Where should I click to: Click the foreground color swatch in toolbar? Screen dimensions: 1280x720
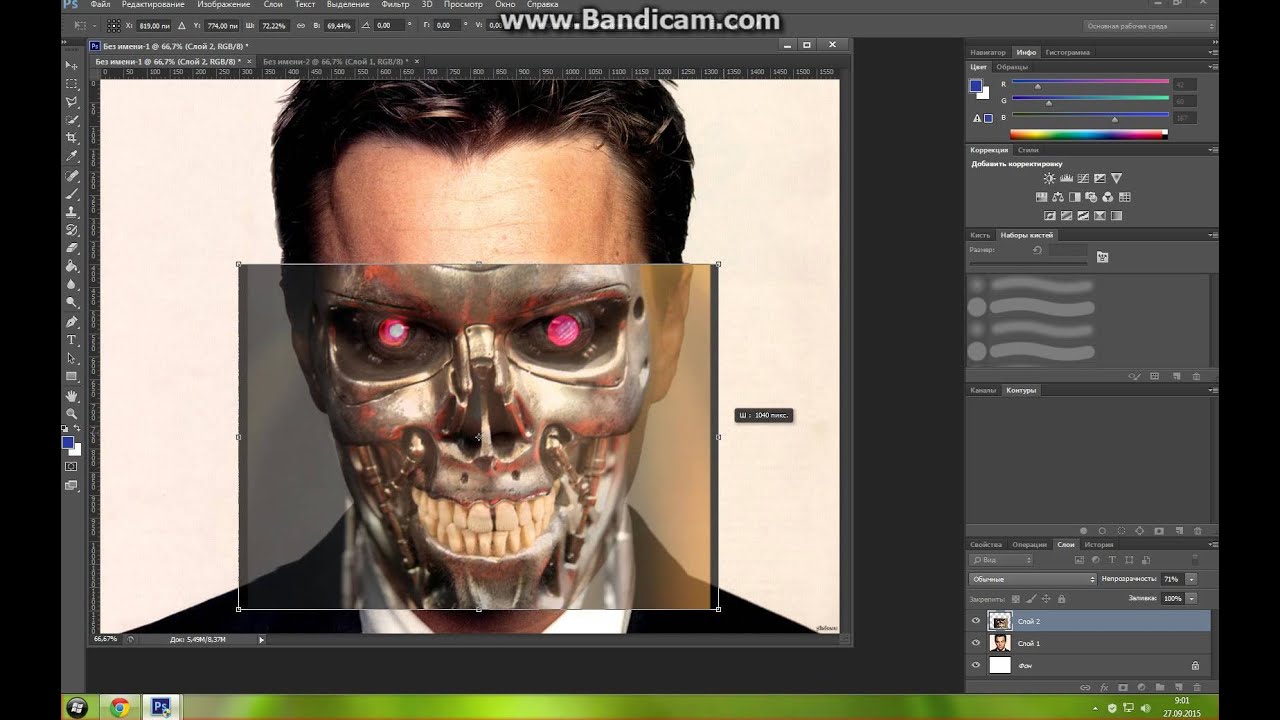click(x=68, y=442)
